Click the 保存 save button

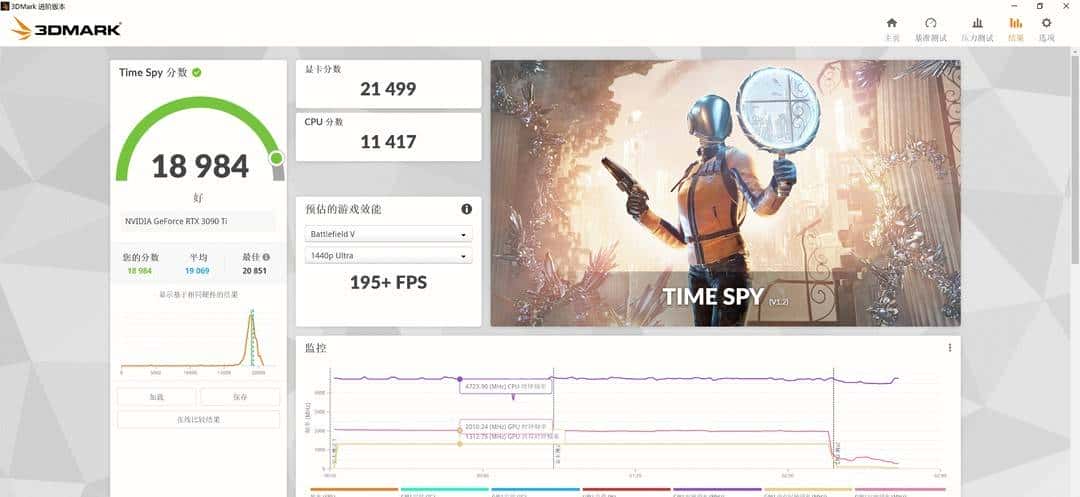point(240,397)
